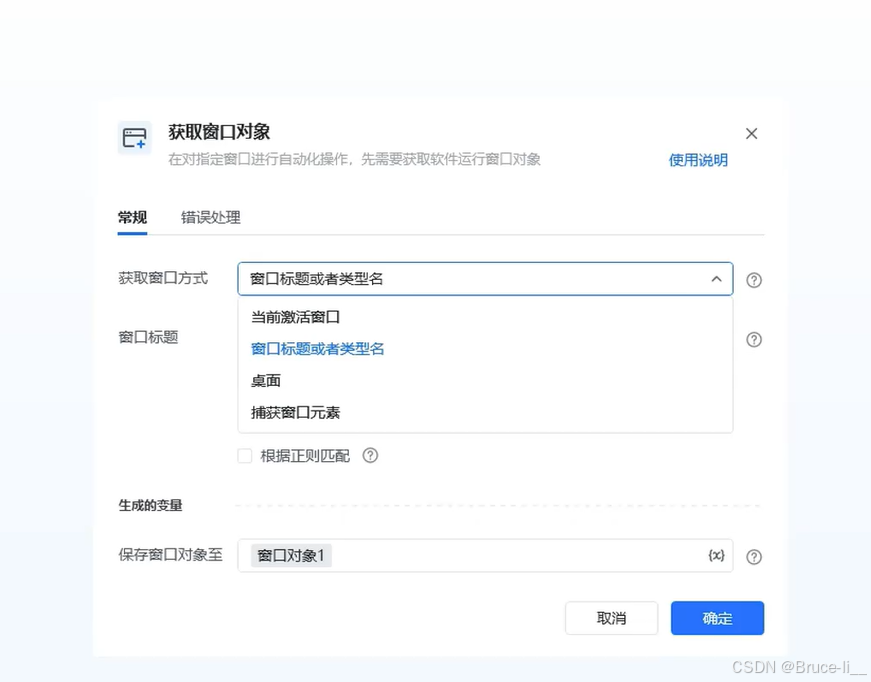Click the 获取窗口对象 window icon in header

[134, 138]
